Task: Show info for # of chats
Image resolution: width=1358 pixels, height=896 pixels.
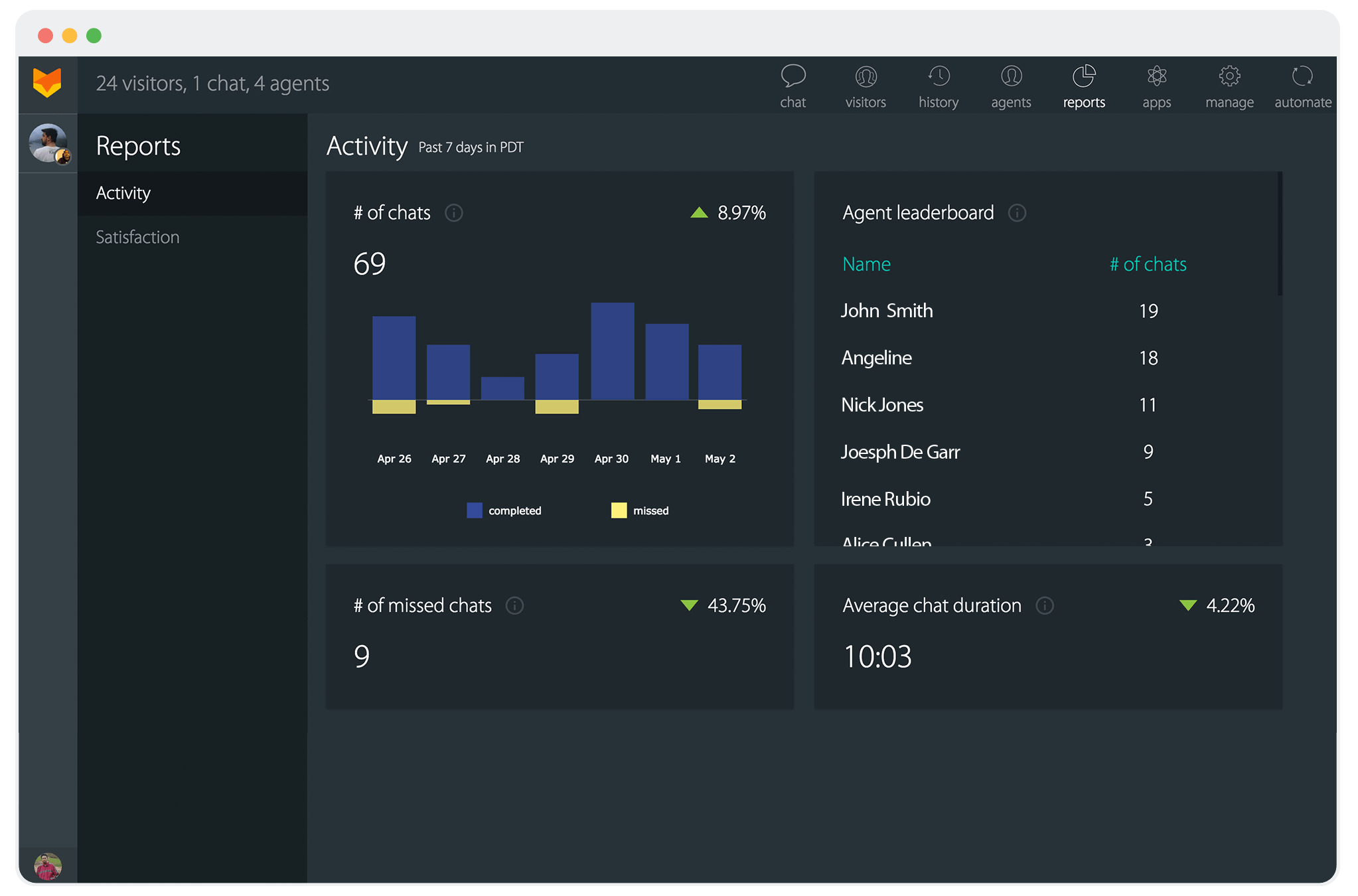Action: (x=454, y=212)
